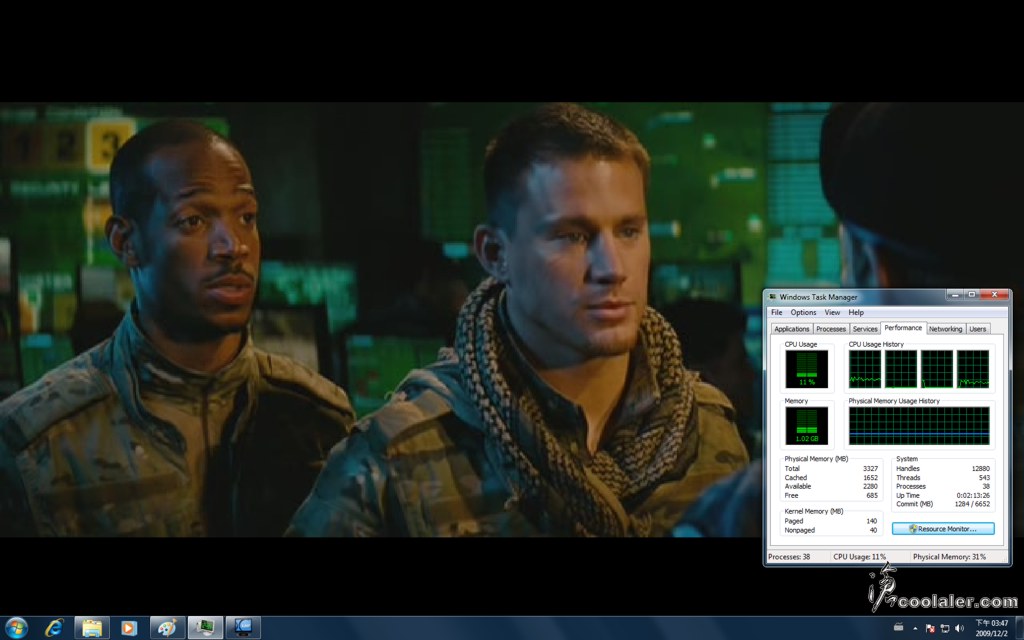
Task: Click the 'Cached' memory value 1652
Action: [871, 477]
